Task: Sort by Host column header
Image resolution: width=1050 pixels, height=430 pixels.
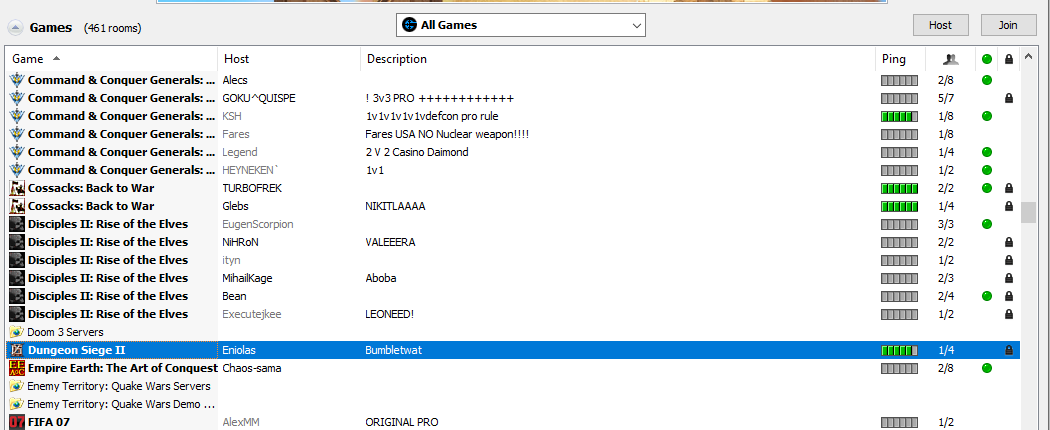Action: point(289,59)
